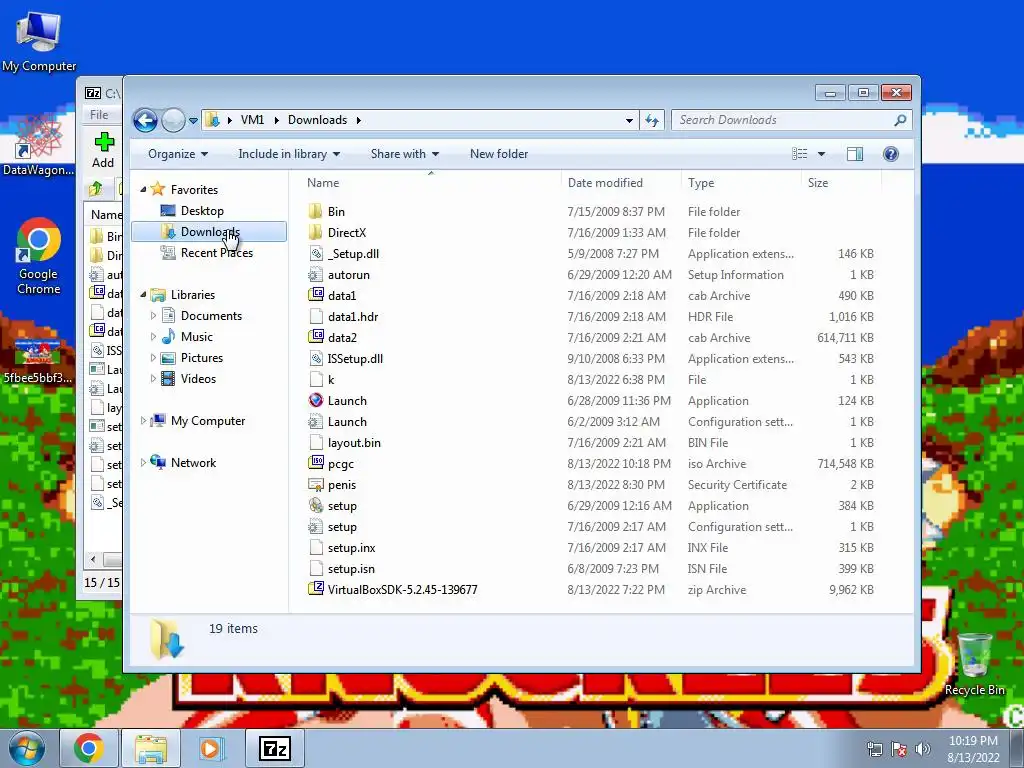Expand the Documents library node

[153, 316]
